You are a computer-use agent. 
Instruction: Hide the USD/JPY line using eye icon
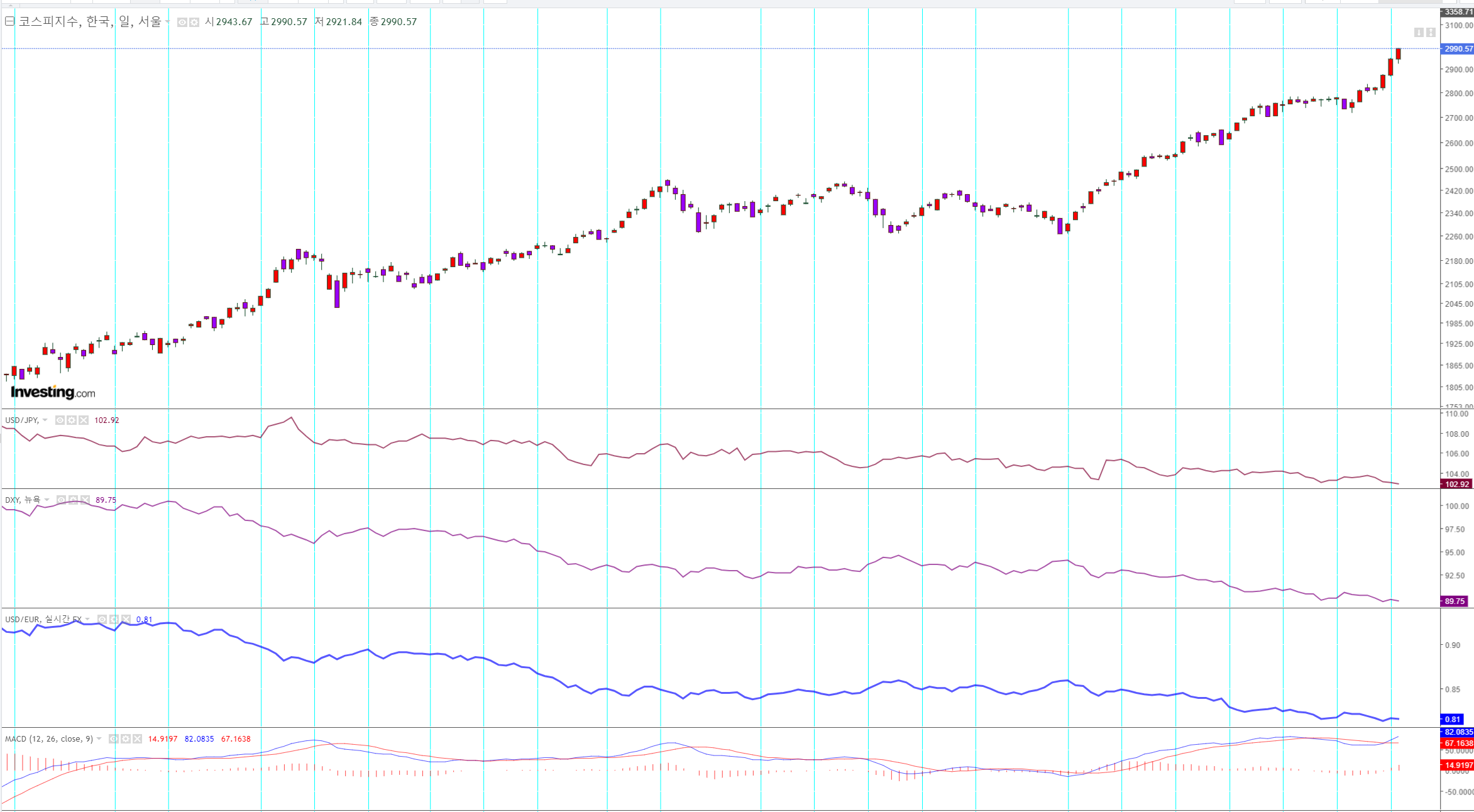click(60, 420)
